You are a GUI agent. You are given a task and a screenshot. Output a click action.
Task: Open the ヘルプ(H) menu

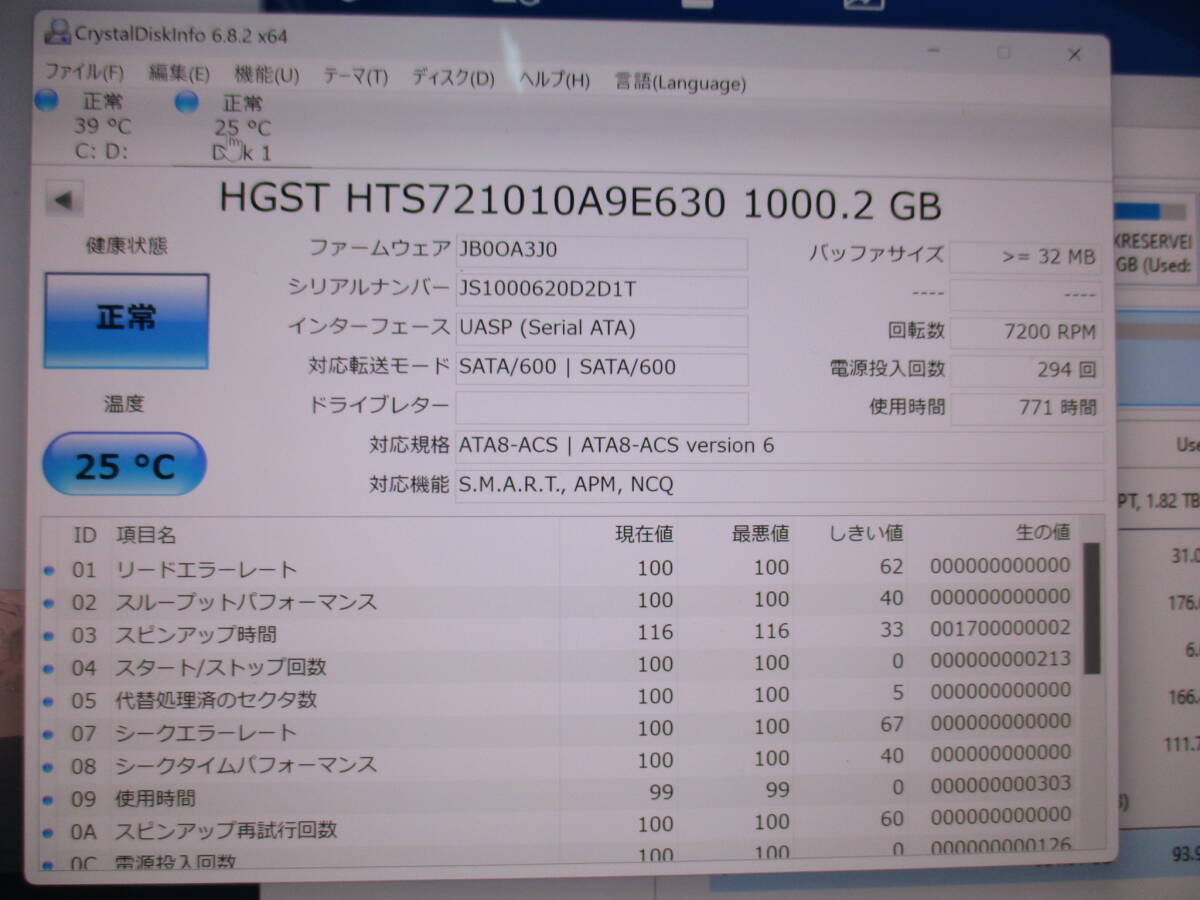pos(554,81)
